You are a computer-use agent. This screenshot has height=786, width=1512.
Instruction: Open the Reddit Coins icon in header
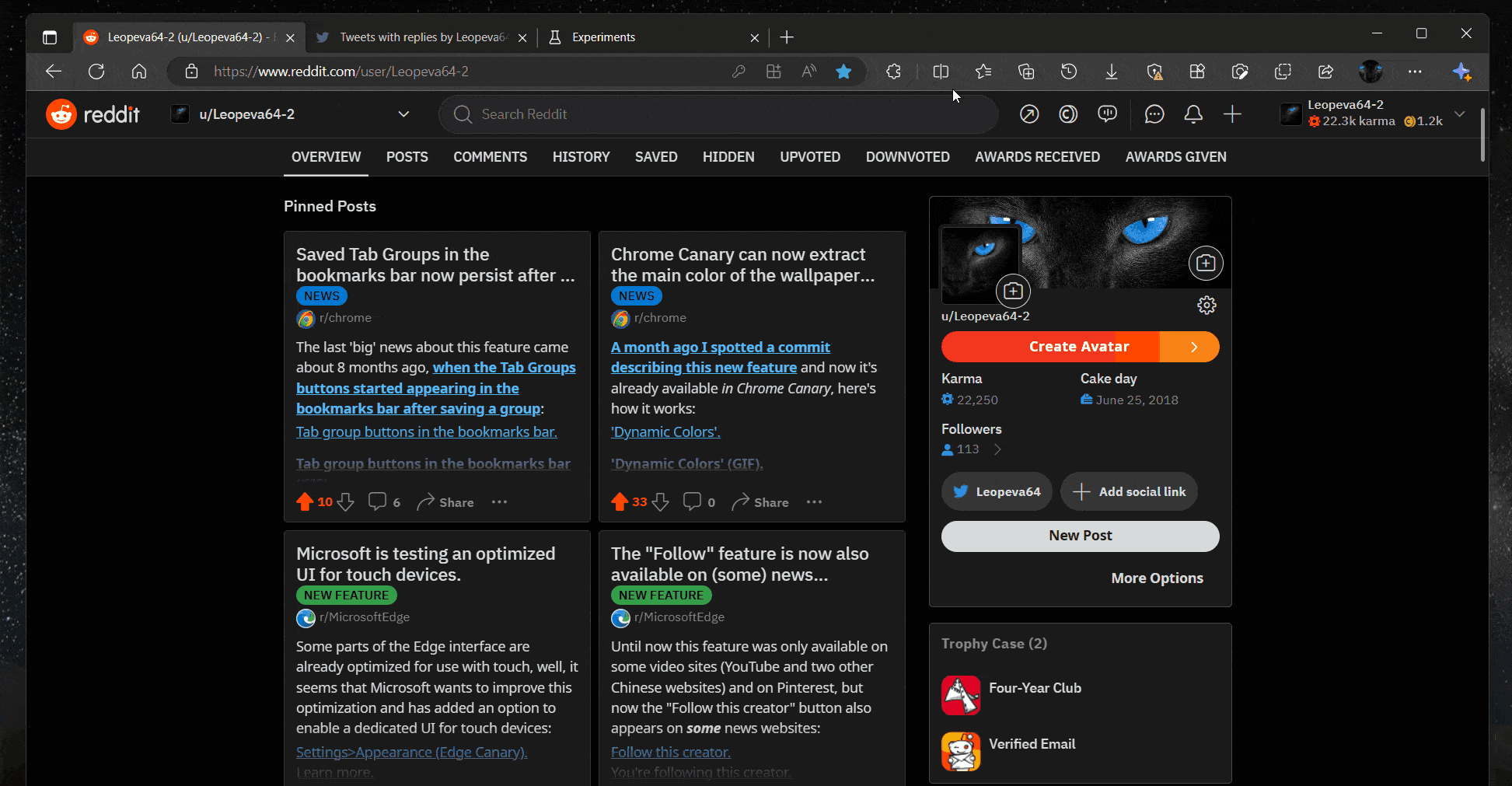(1068, 114)
